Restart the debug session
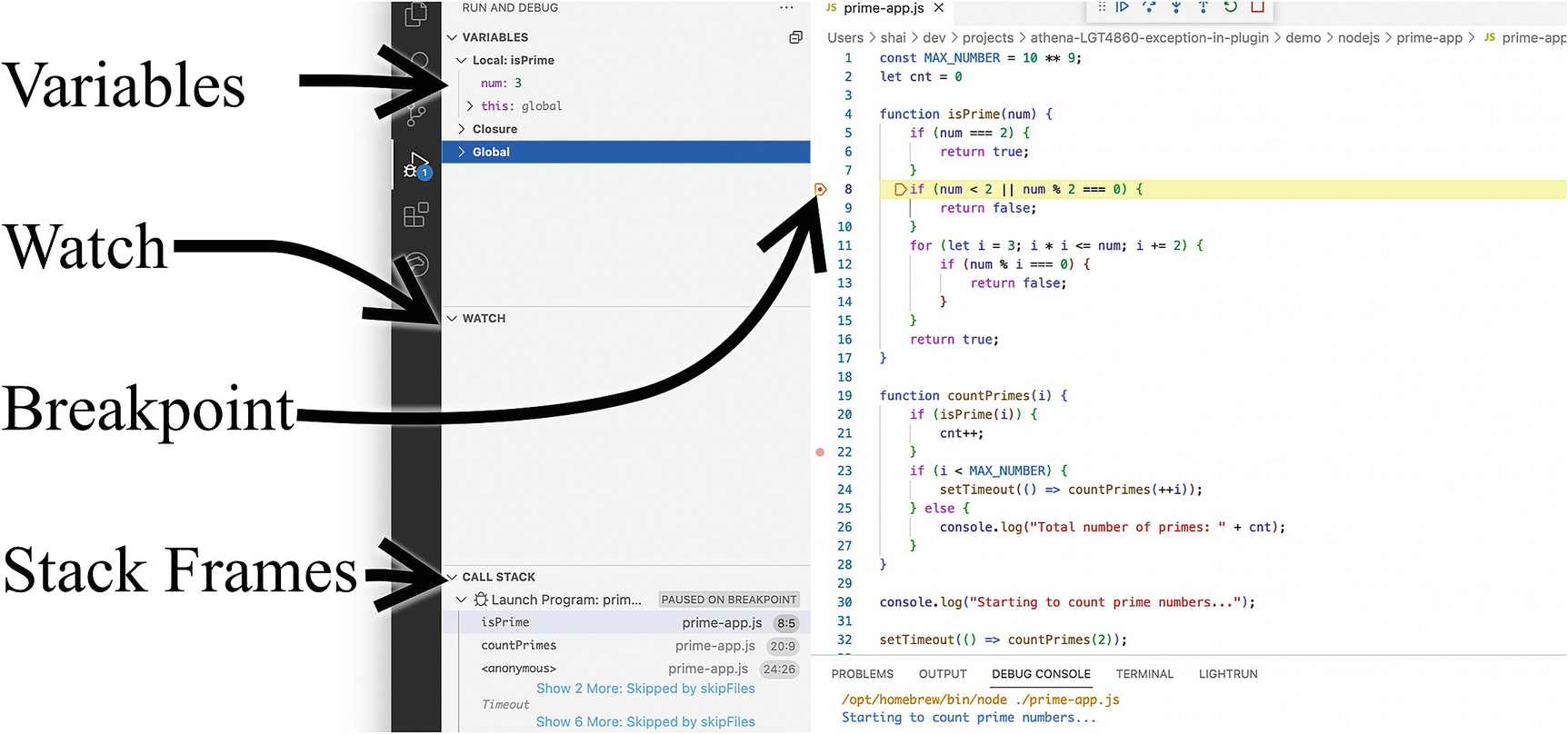This screenshot has height=734, width=1568. (1230, 7)
